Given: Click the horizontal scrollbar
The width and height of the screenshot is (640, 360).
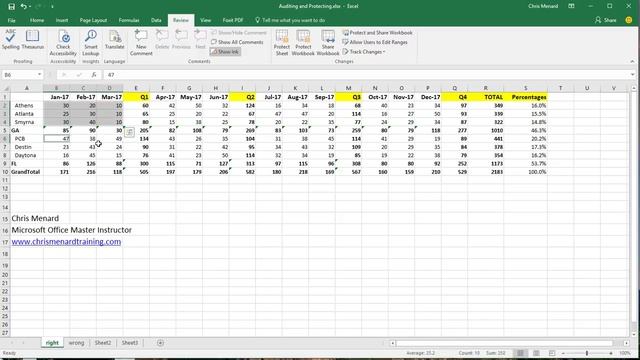Looking at the screenshot, I should pos(504,343).
